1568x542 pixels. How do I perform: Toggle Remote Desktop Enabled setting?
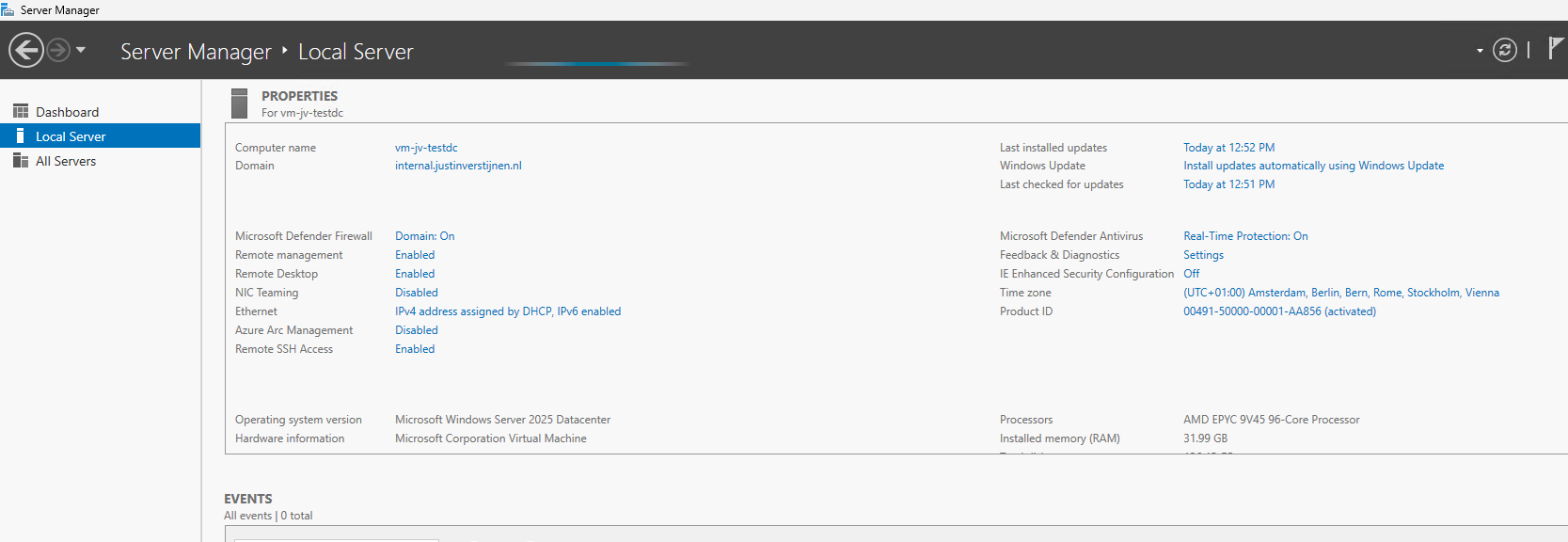tap(415, 274)
